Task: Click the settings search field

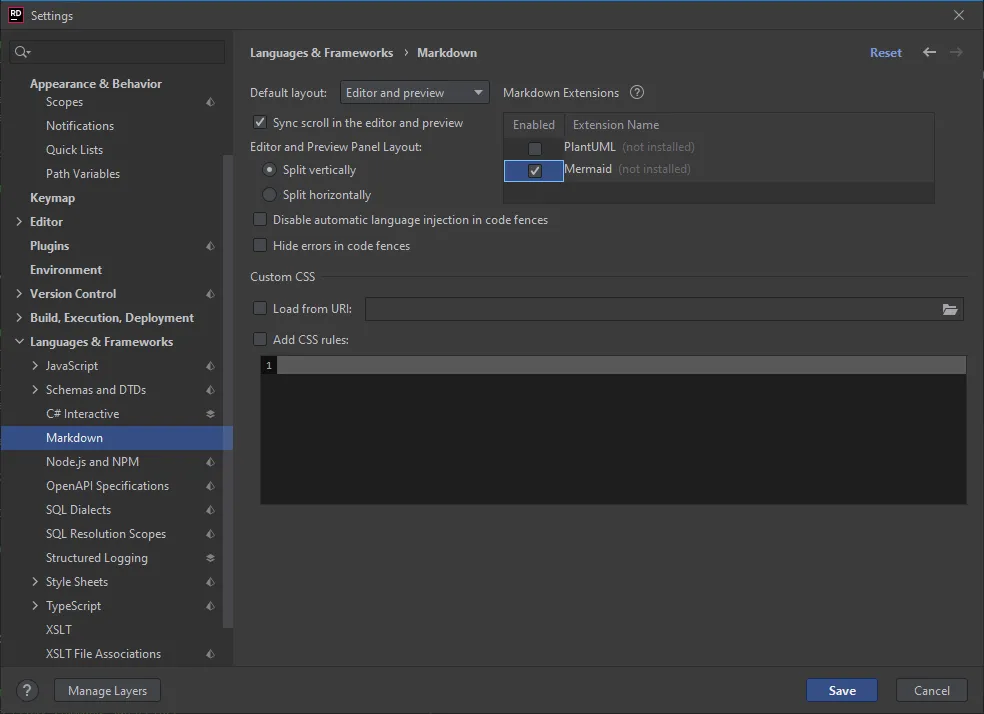Action: pos(117,52)
